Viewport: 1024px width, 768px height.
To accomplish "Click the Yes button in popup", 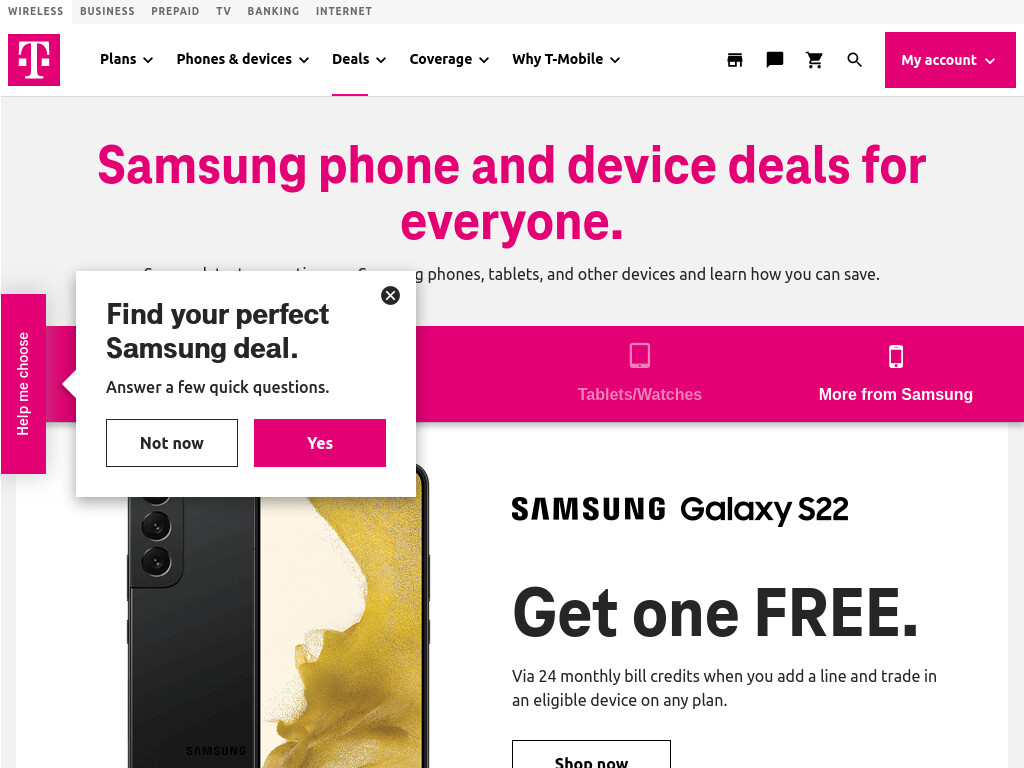I will tap(320, 443).
